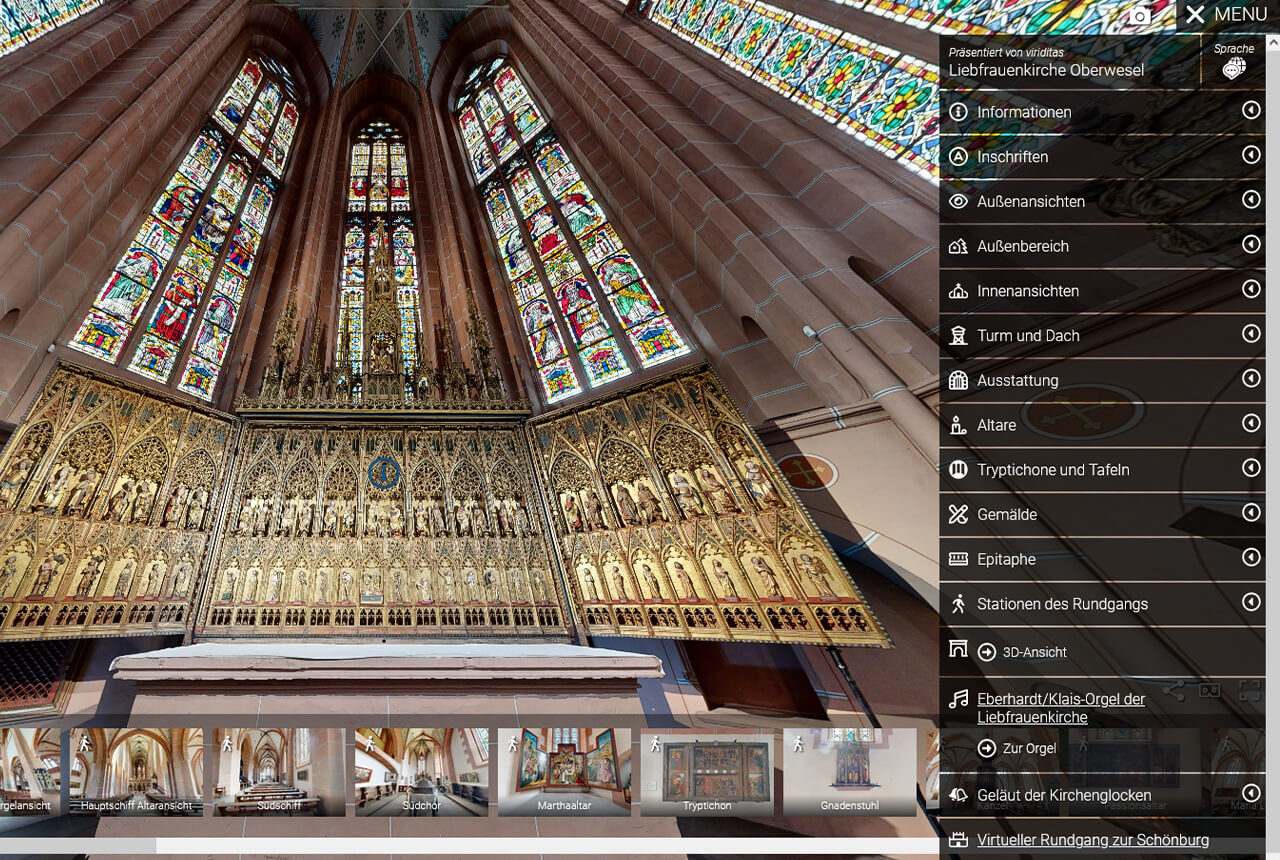Screen dimensions: 1280x860
Task: Click the tower icon for Turm und Dach
Action: (x=958, y=336)
